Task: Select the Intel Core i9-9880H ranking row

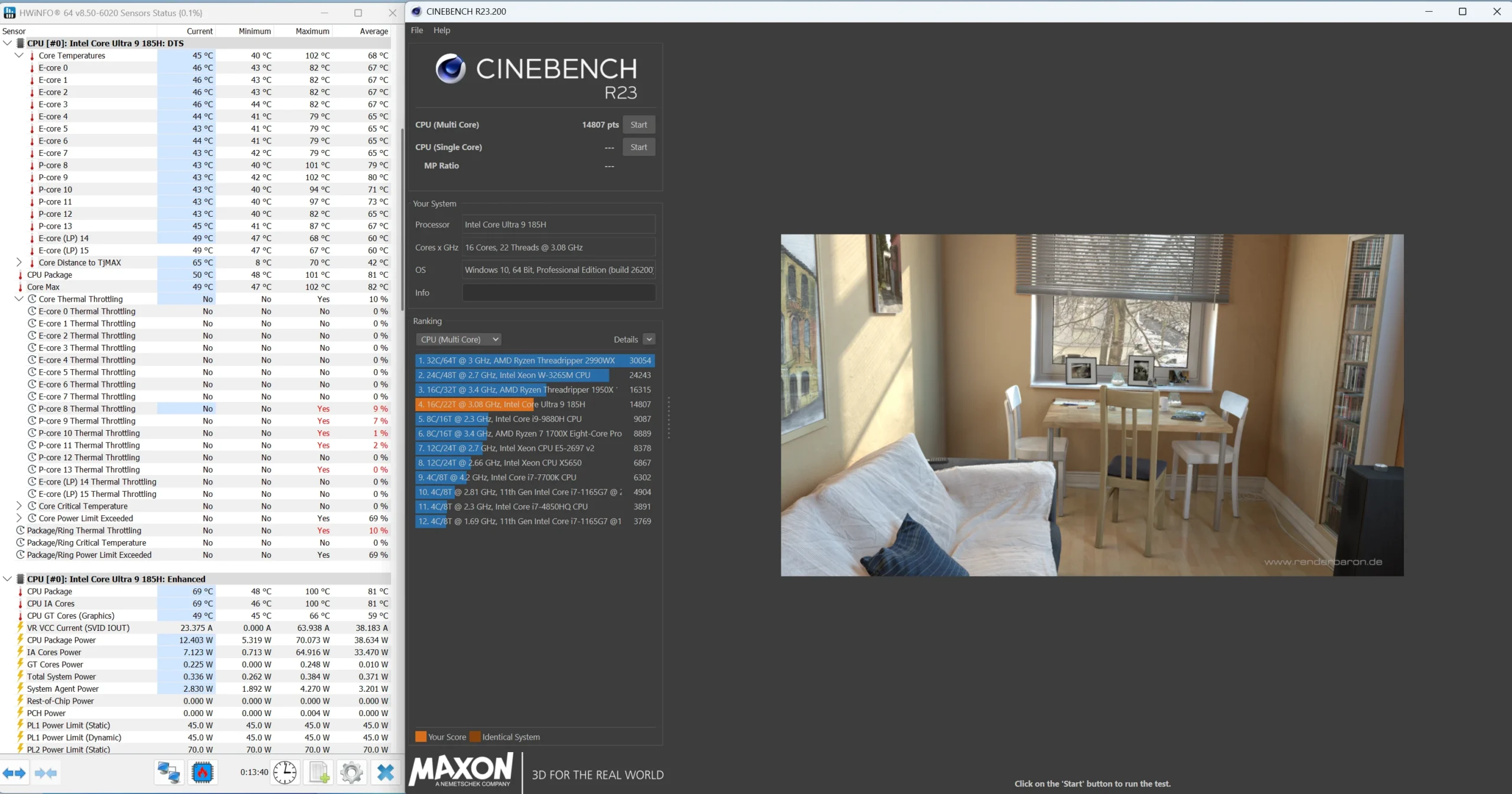Action: click(535, 419)
